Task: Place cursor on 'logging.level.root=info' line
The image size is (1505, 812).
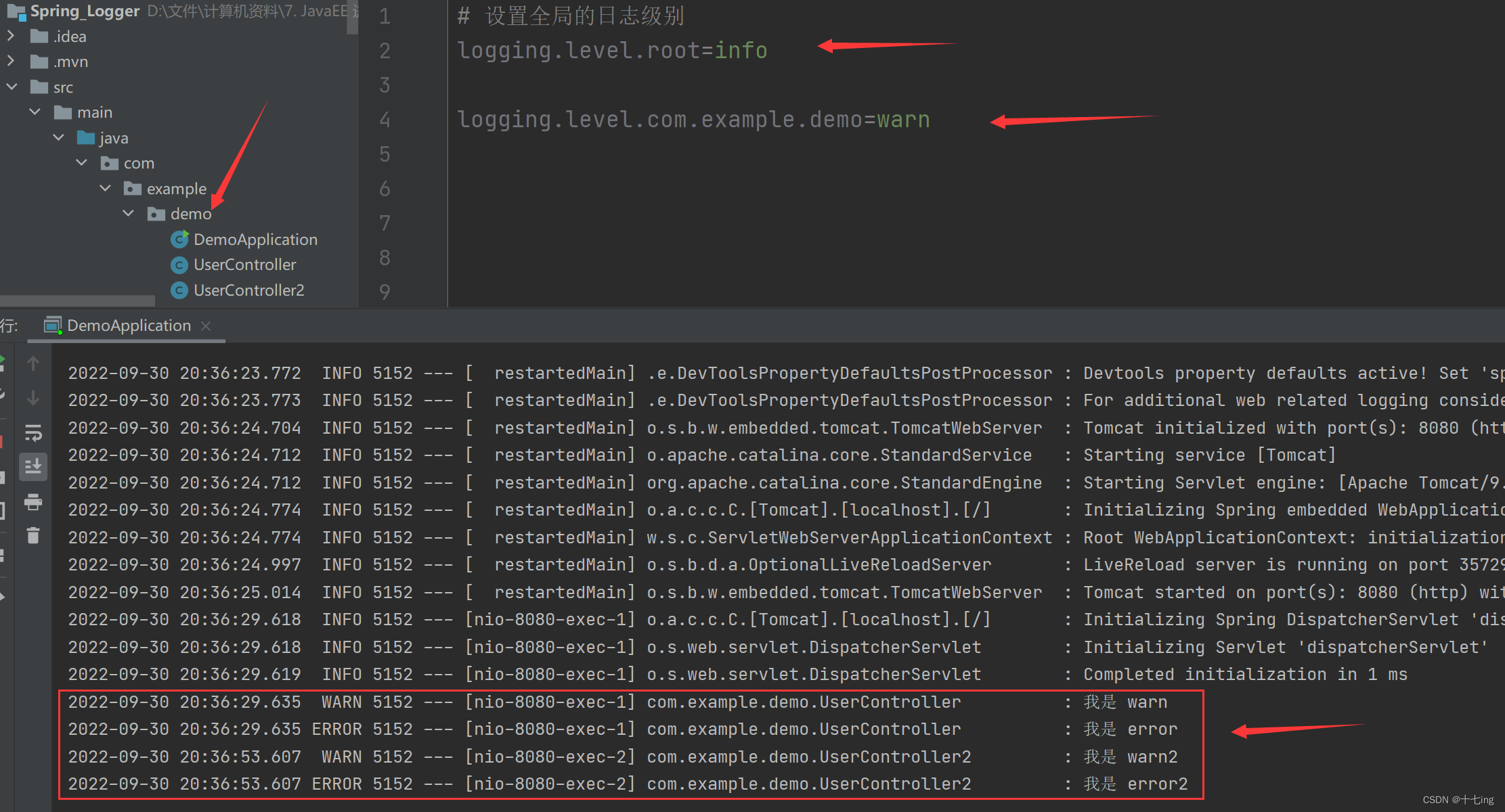Action: pos(612,50)
